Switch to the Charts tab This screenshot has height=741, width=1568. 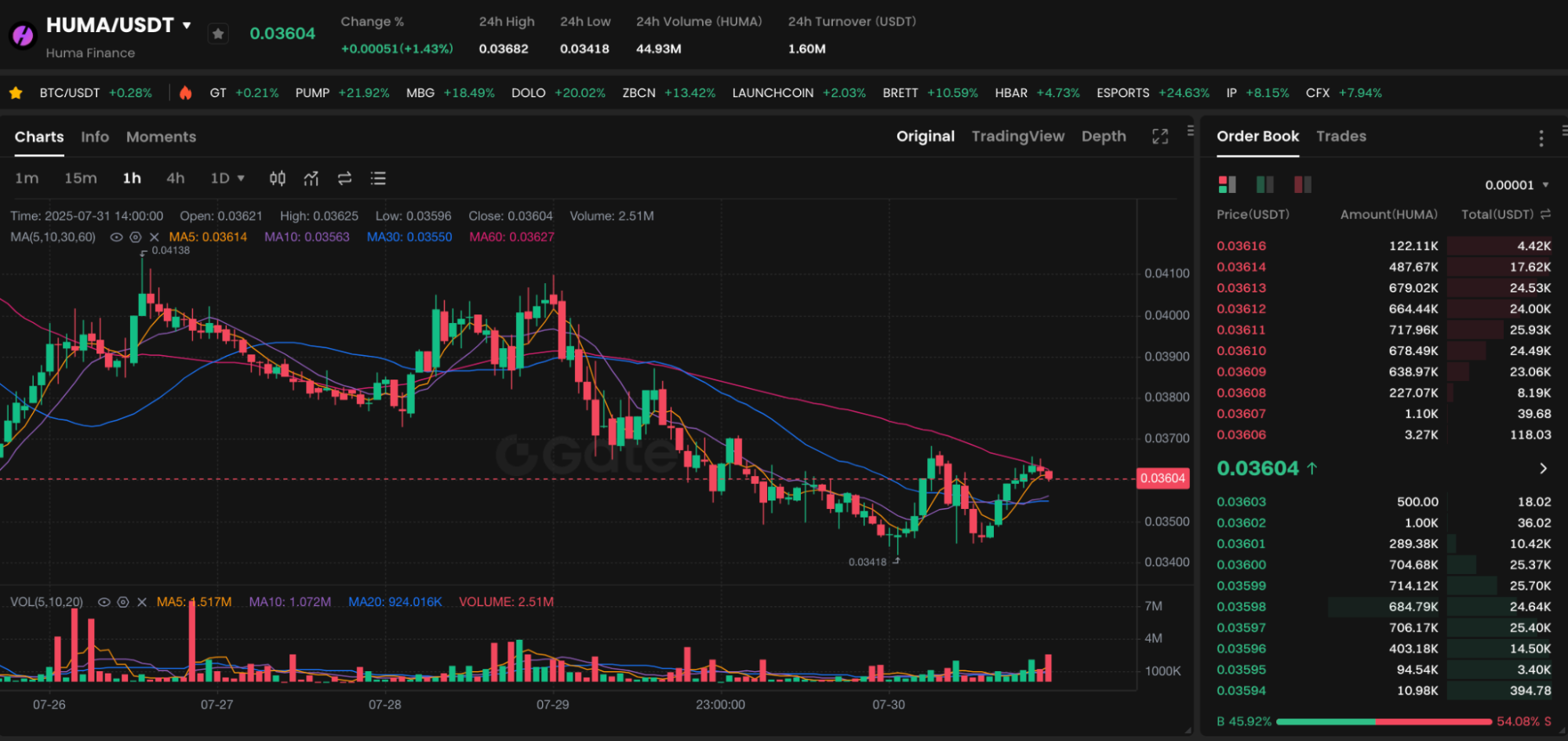point(39,136)
